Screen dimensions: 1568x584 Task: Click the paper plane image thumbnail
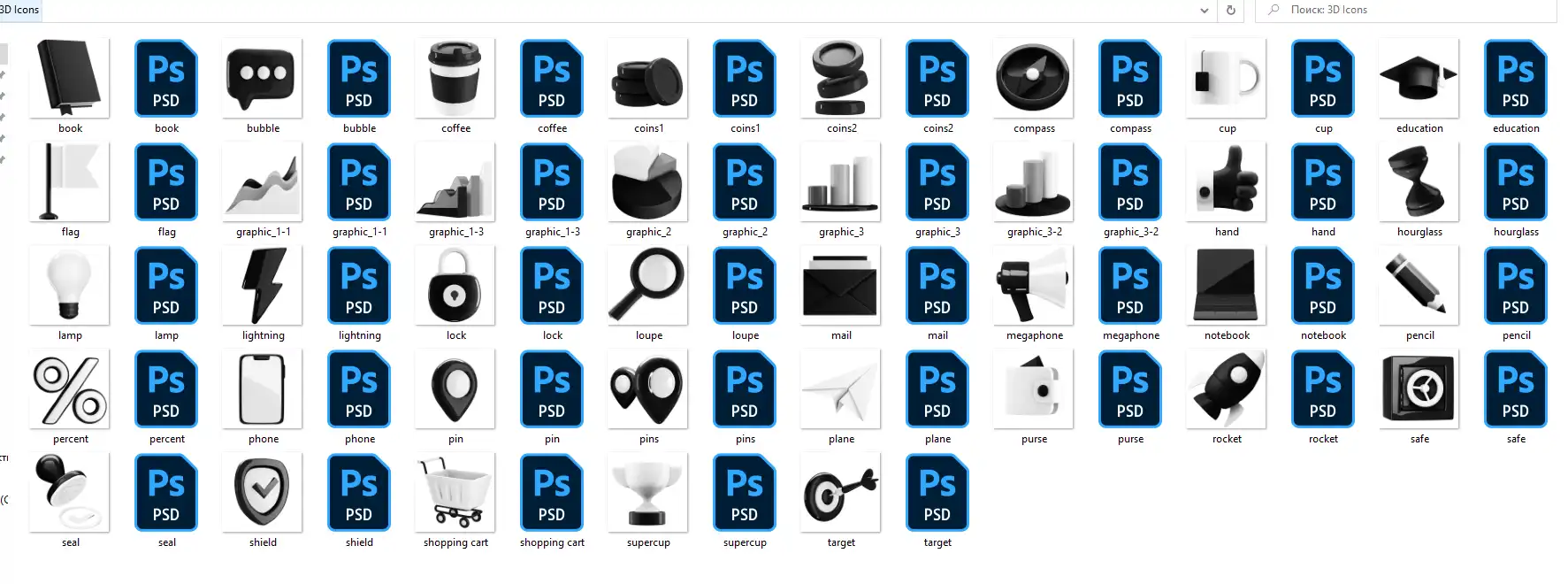coord(841,388)
